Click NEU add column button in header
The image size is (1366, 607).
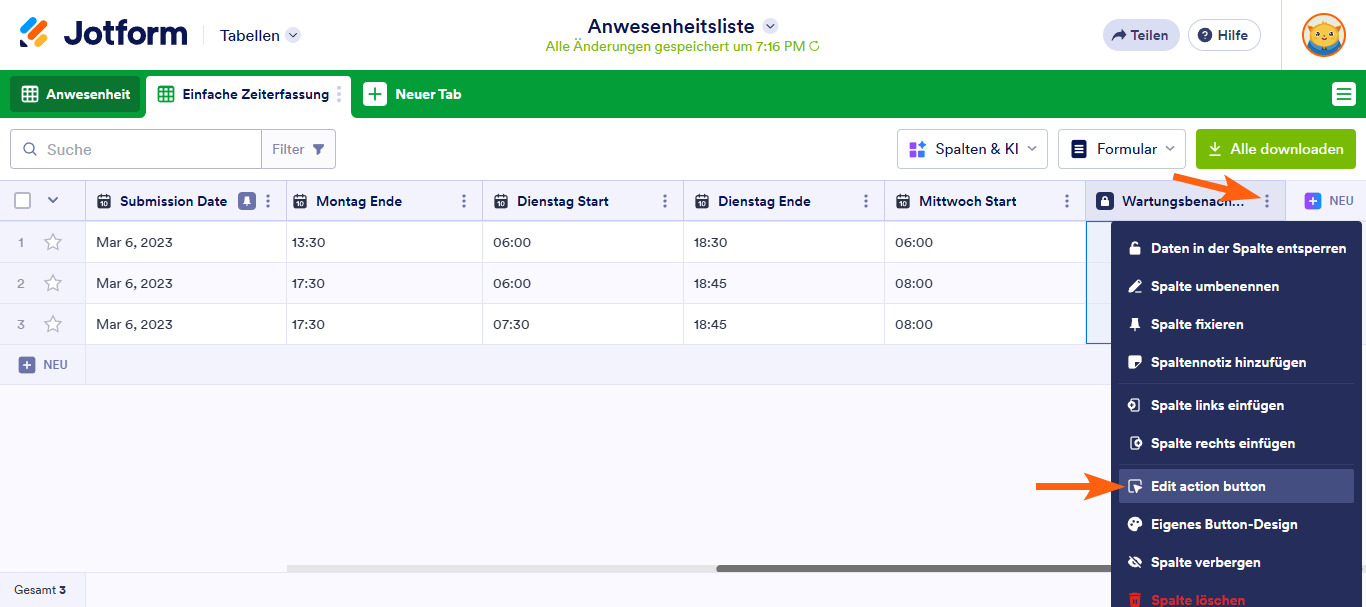(1329, 201)
